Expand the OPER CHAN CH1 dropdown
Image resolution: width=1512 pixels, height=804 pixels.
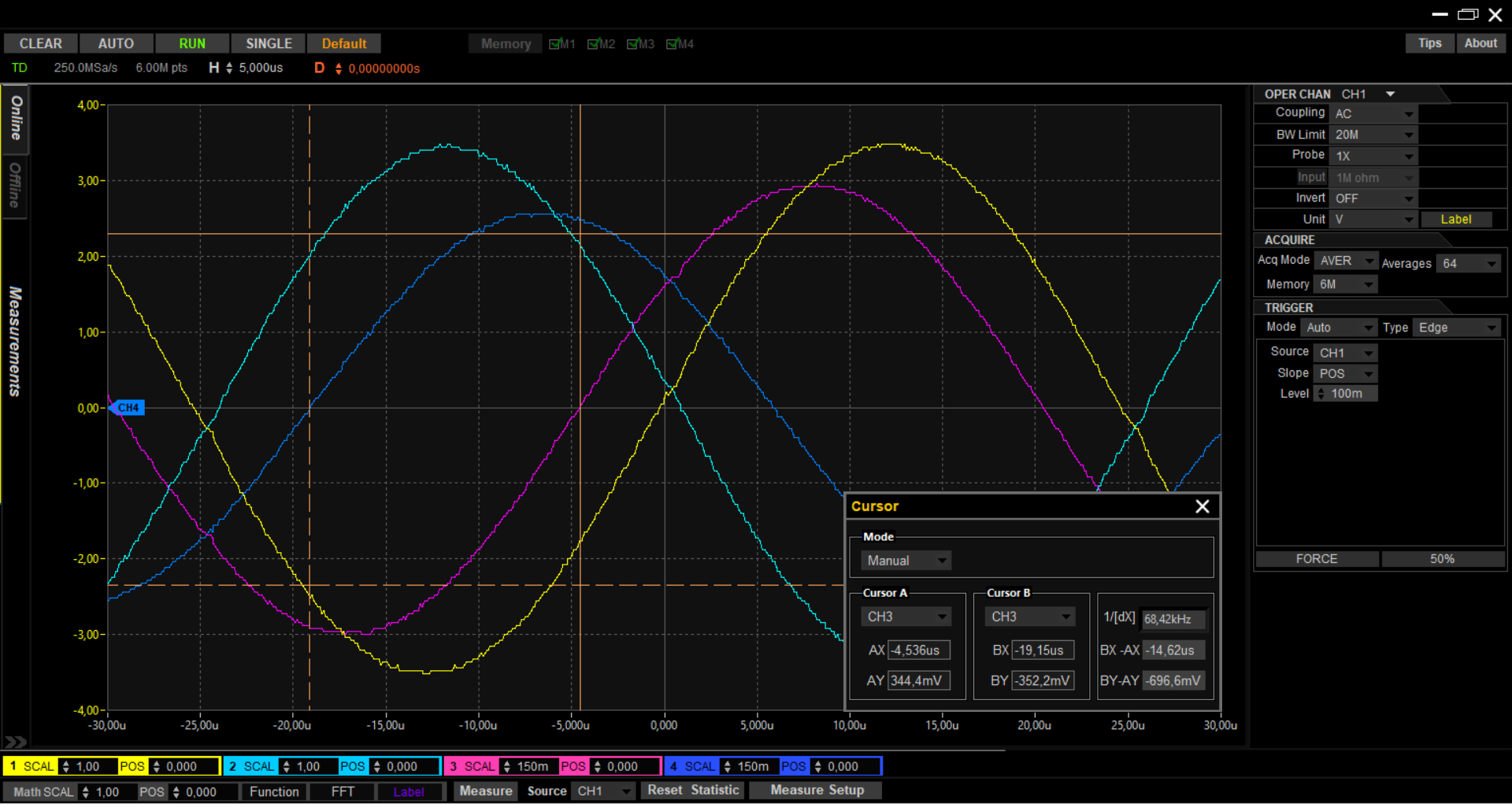tap(1390, 94)
